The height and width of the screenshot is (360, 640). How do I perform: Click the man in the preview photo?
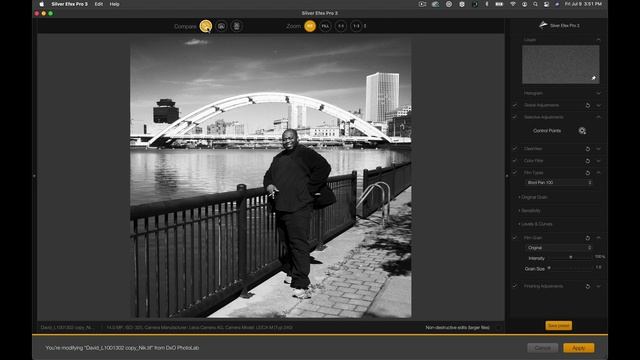[x=297, y=212]
